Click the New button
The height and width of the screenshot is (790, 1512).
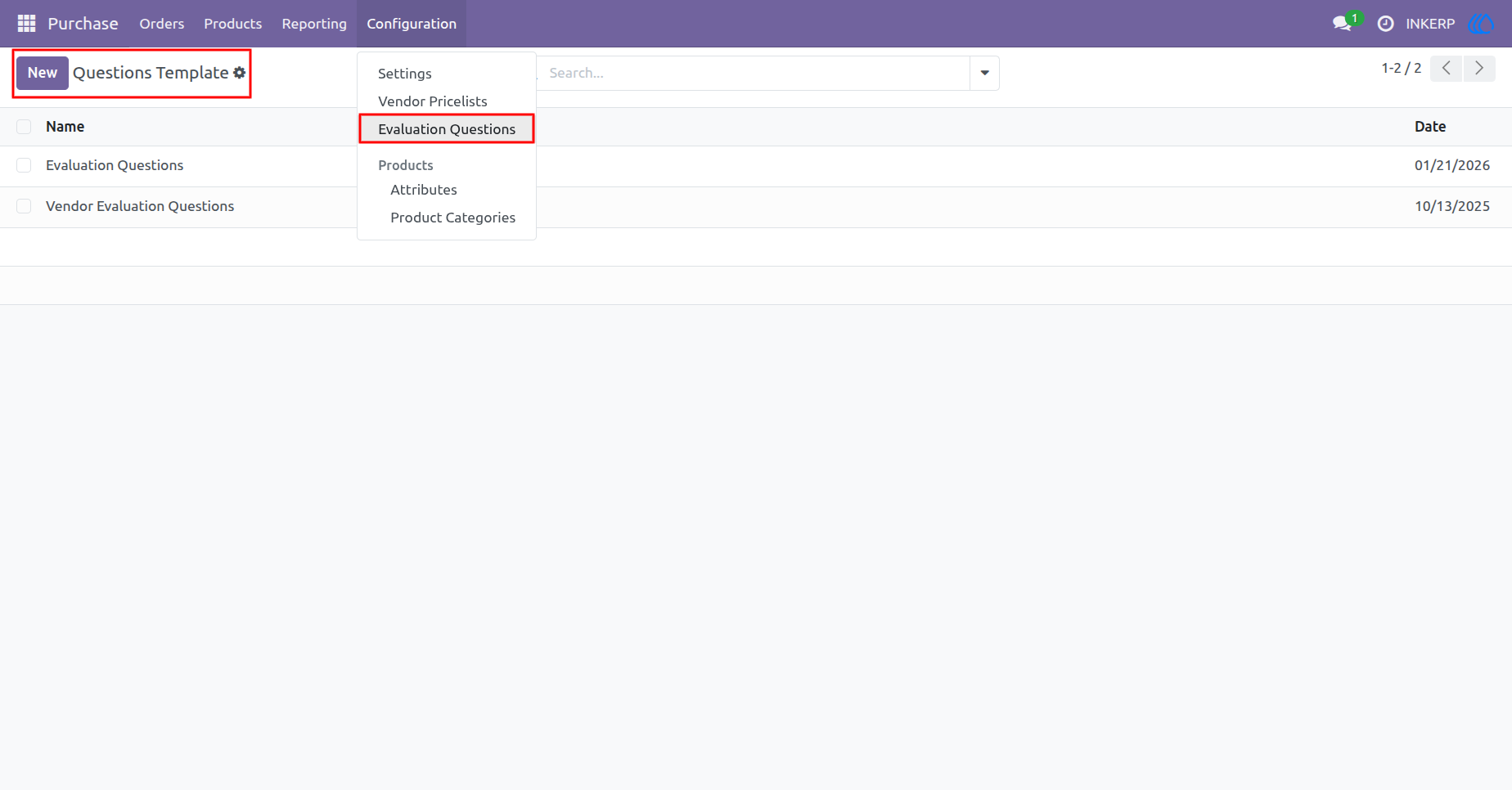pos(43,73)
